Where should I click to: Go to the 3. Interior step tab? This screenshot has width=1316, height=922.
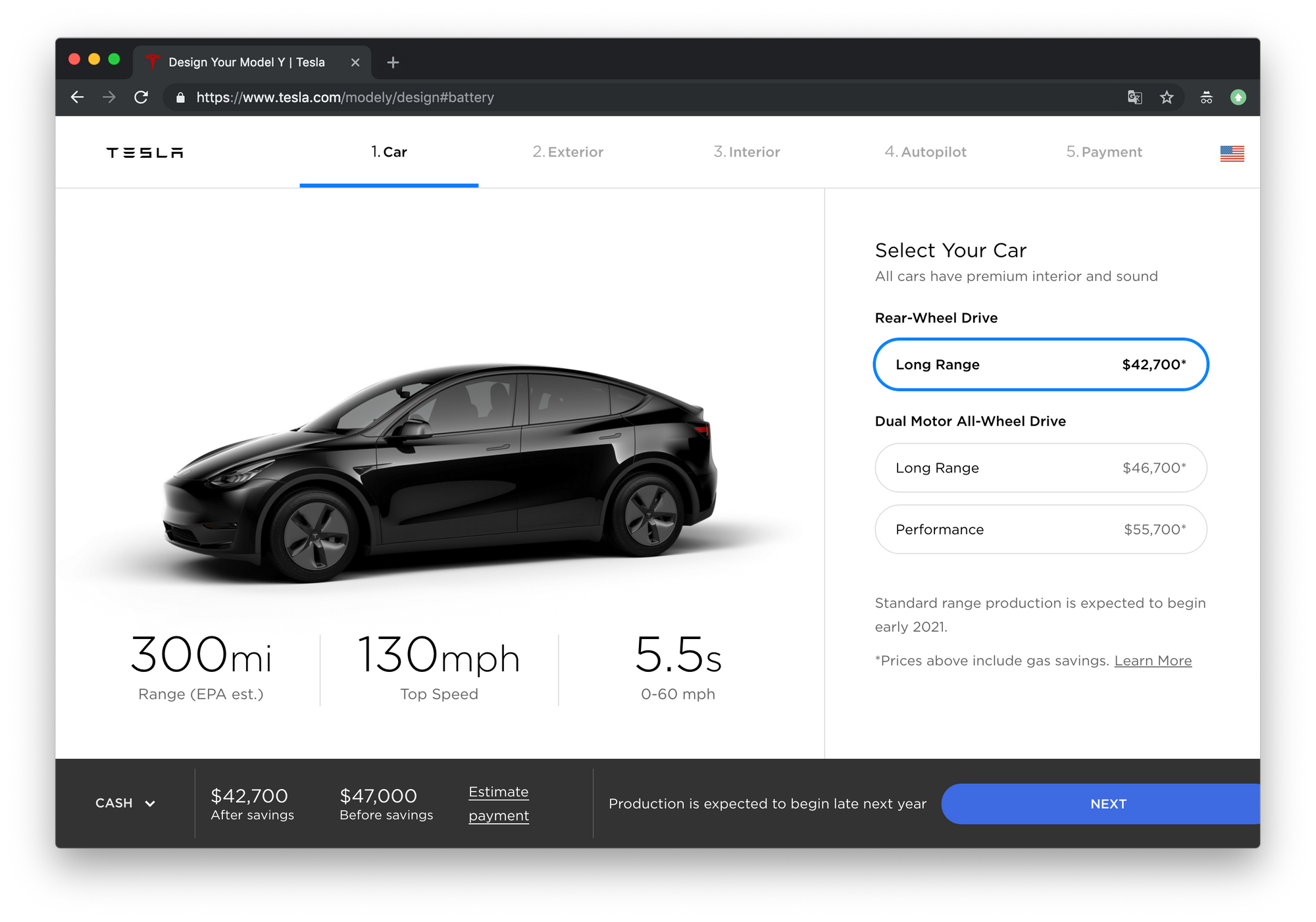click(747, 152)
